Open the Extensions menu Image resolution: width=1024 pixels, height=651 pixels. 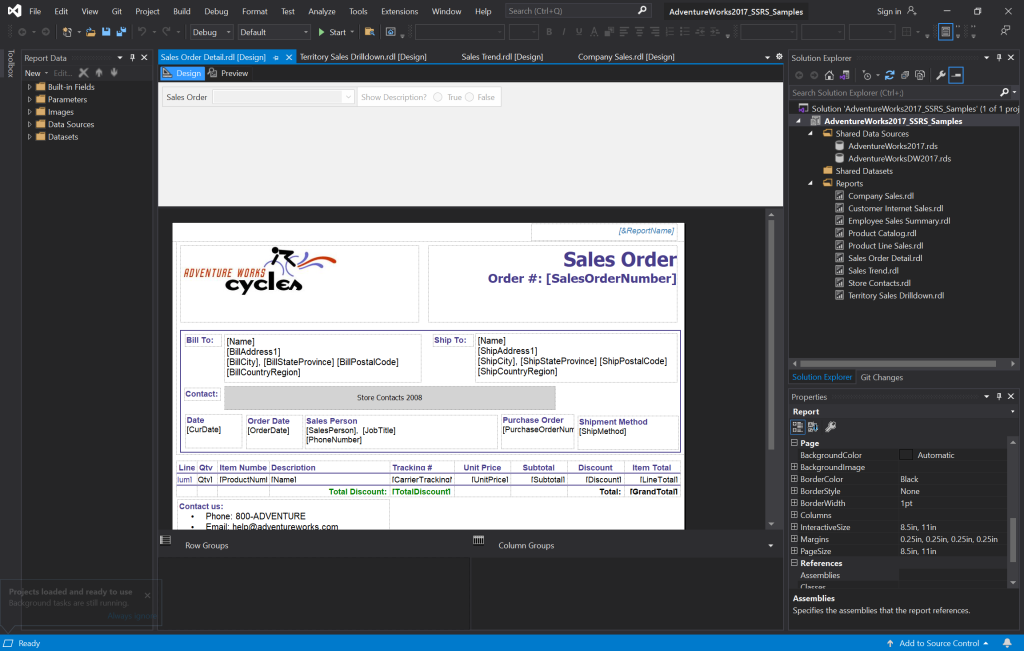400,11
